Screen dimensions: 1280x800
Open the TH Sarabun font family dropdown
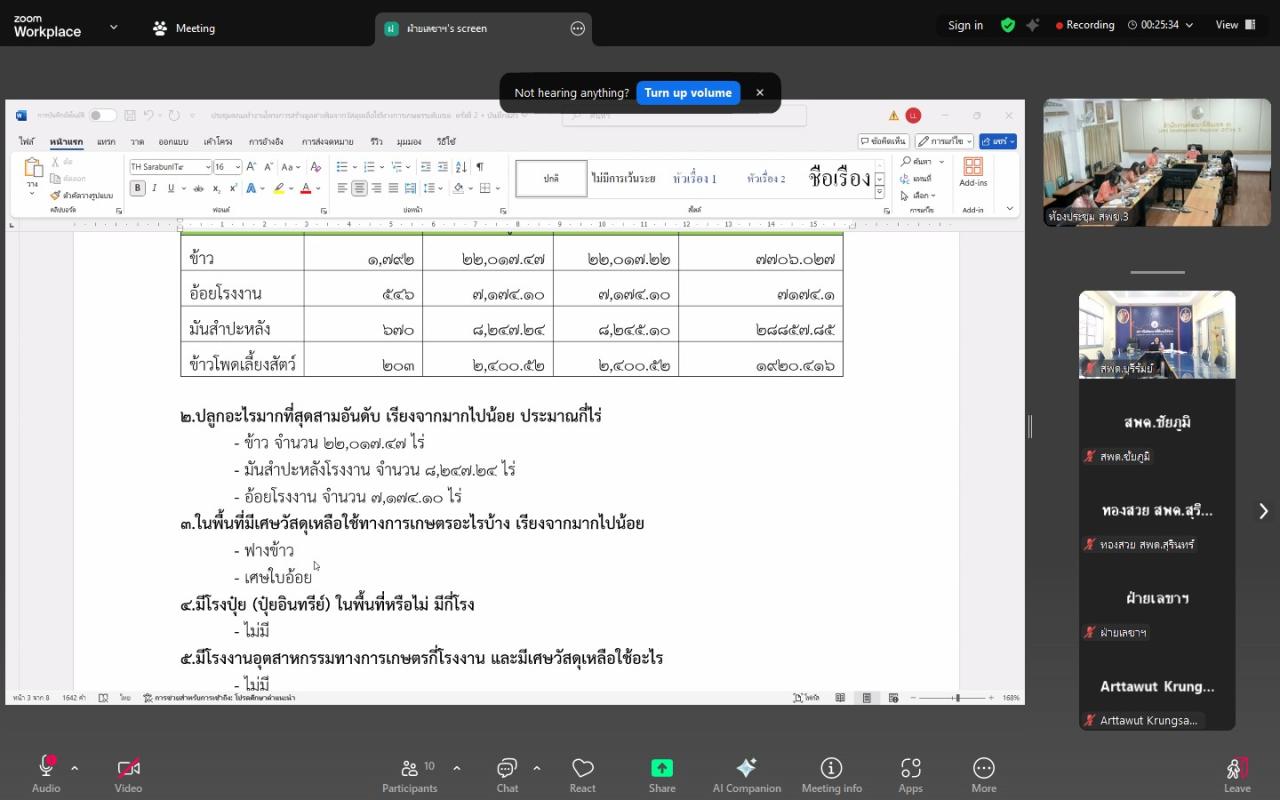[x=208, y=167]
